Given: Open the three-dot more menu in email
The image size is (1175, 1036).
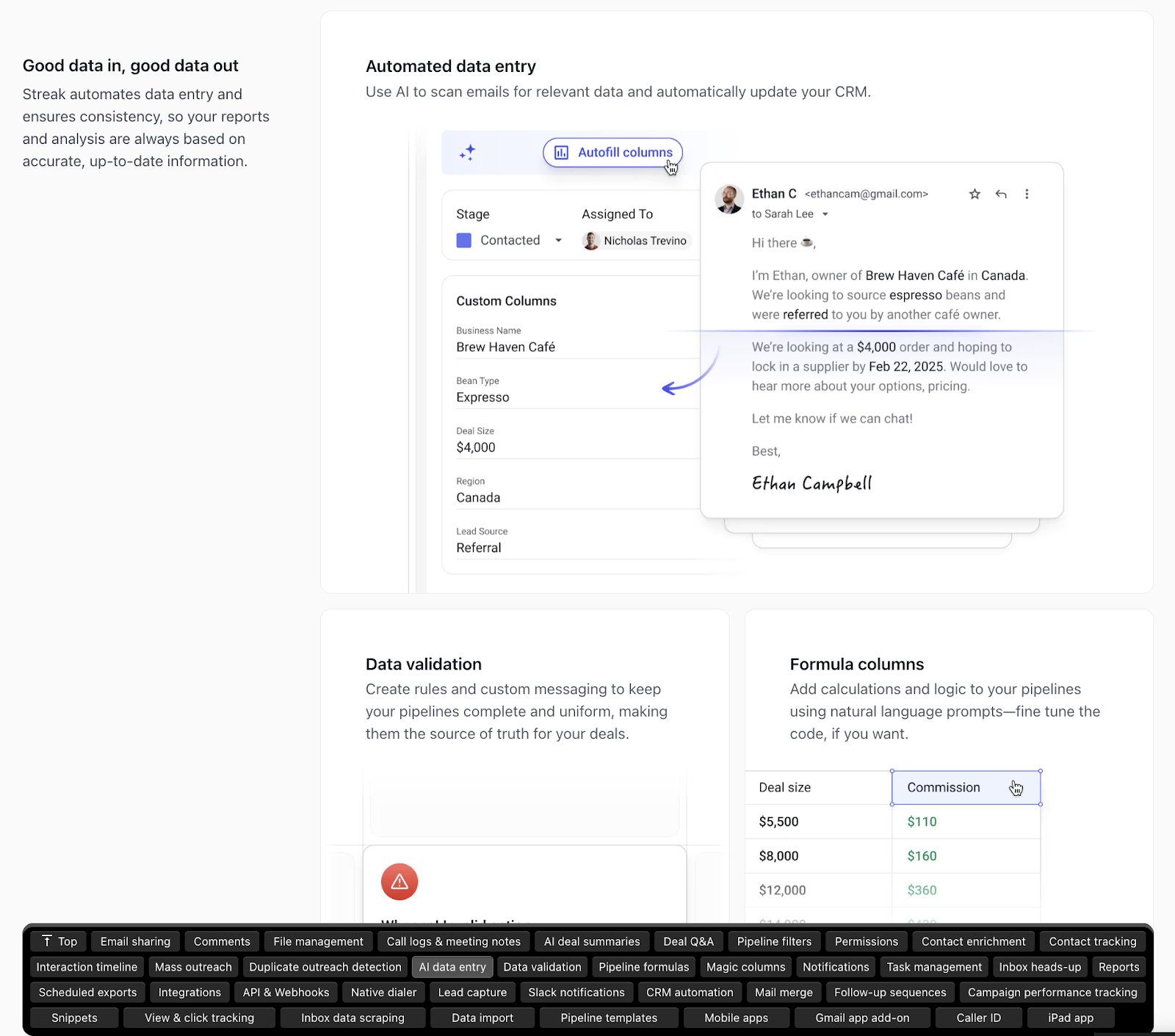Looking at the screenshot, I should tap(1027, 195).
